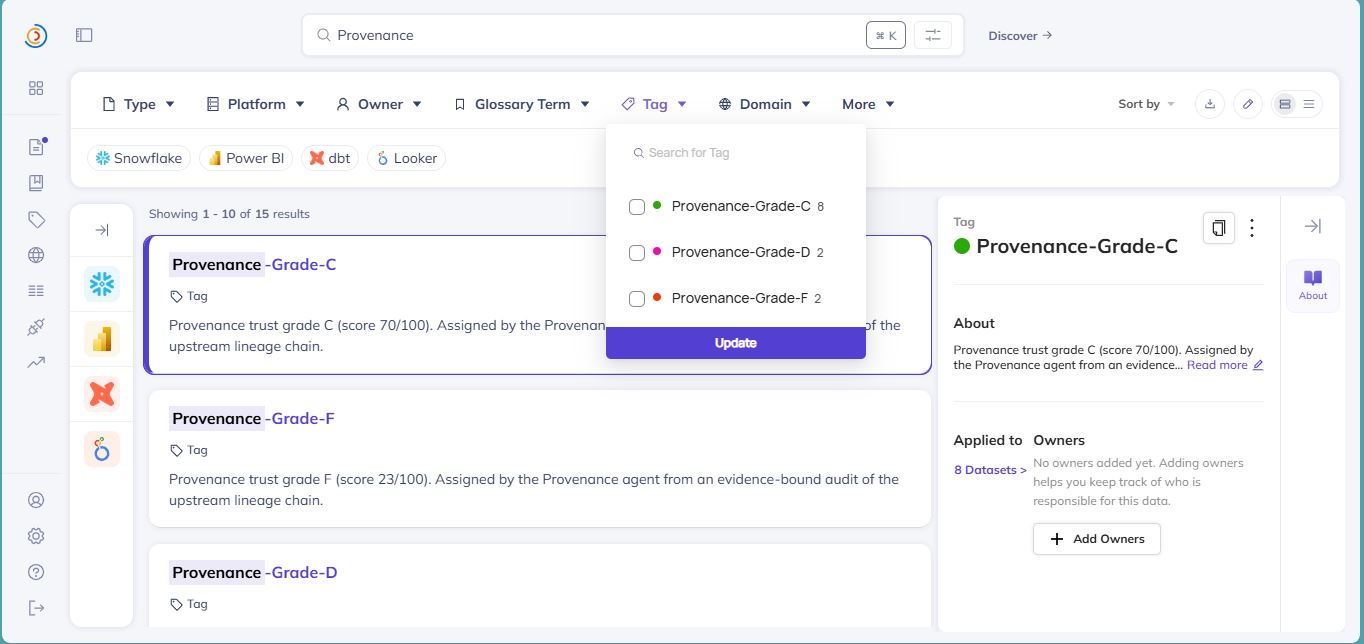Expand the Domain filter dropdown
The image size is (1364, 644).
click(x=764, y=104)
